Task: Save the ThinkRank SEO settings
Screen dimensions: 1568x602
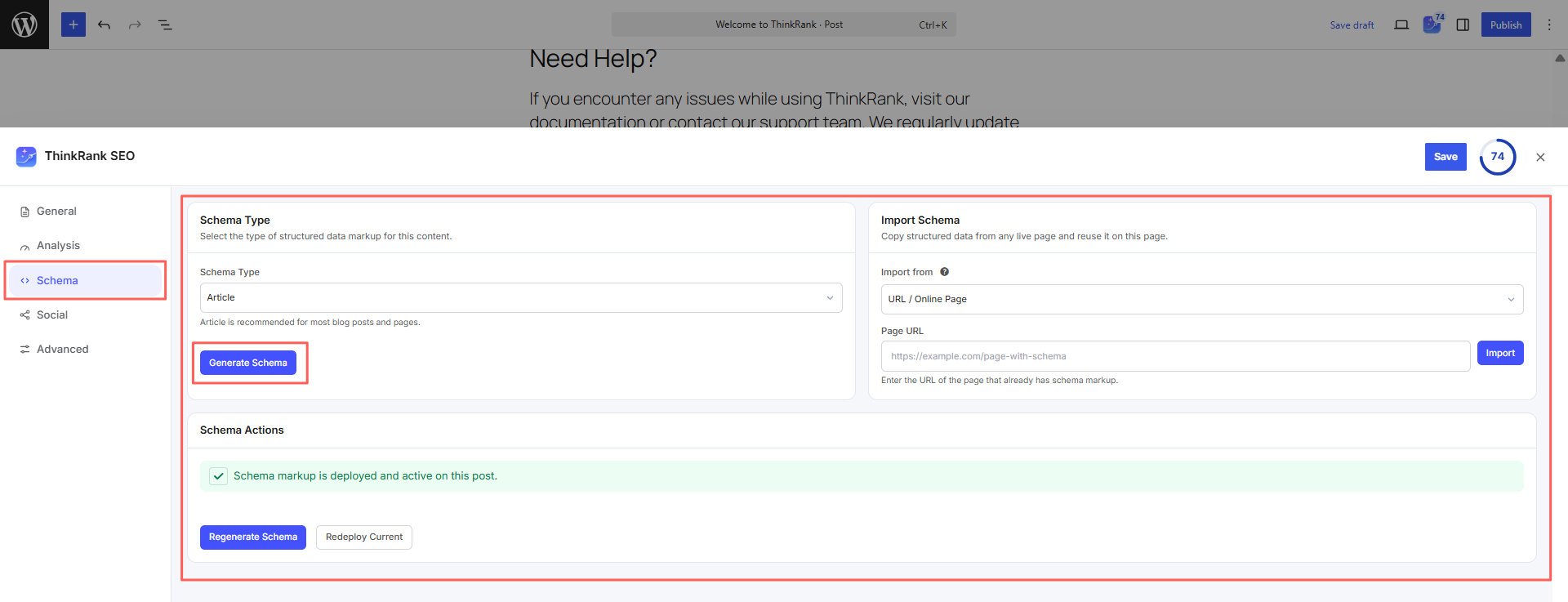Action: 1445,157
